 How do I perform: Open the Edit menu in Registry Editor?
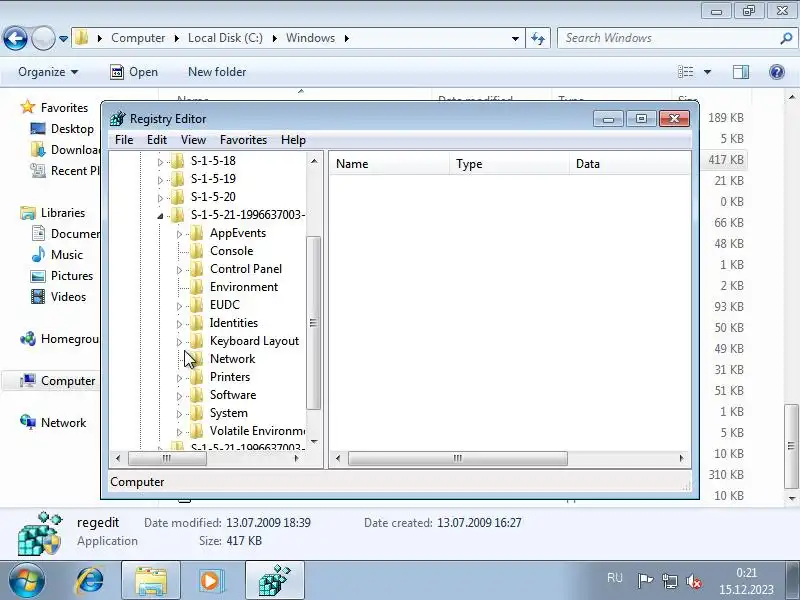(x=157, y=140)
